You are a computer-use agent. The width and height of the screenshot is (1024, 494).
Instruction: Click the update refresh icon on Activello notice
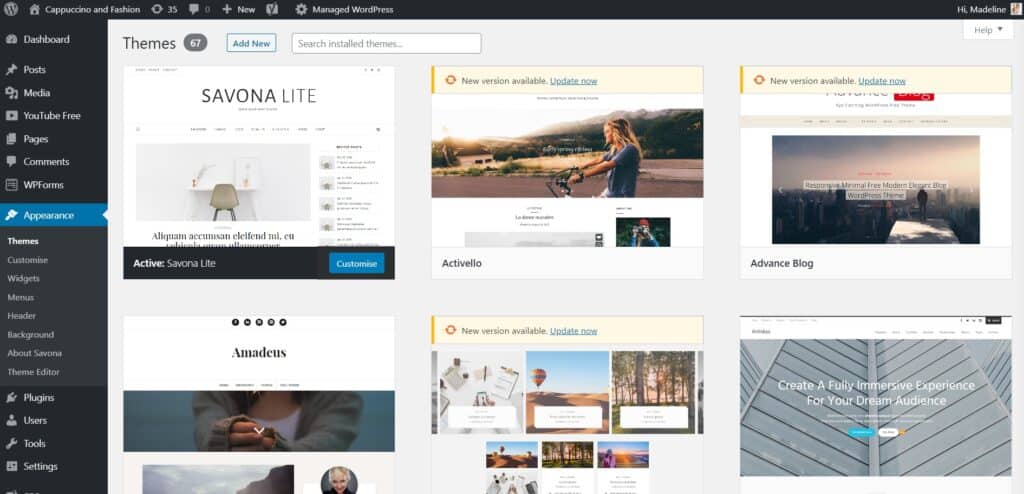pyautogui.click(x=450, y=80)
